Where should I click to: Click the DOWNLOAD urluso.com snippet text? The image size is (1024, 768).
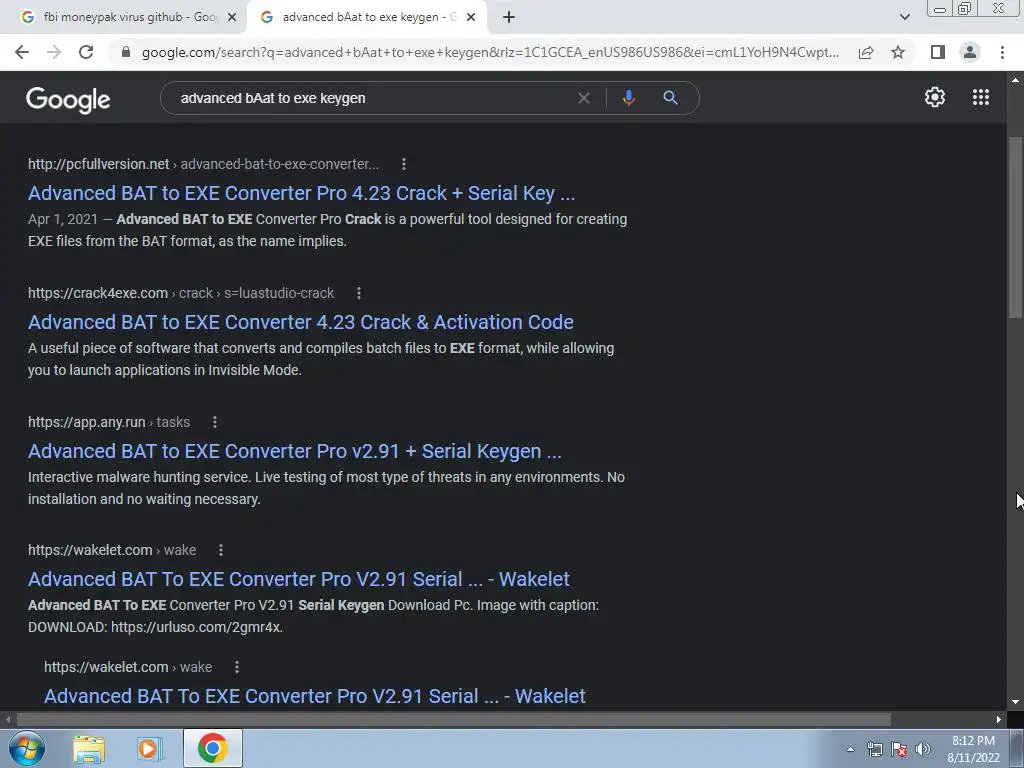click(155, 628)
